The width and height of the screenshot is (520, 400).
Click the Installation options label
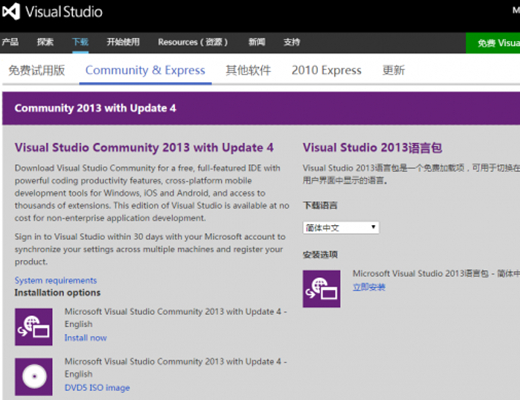[x=57, y=293]
